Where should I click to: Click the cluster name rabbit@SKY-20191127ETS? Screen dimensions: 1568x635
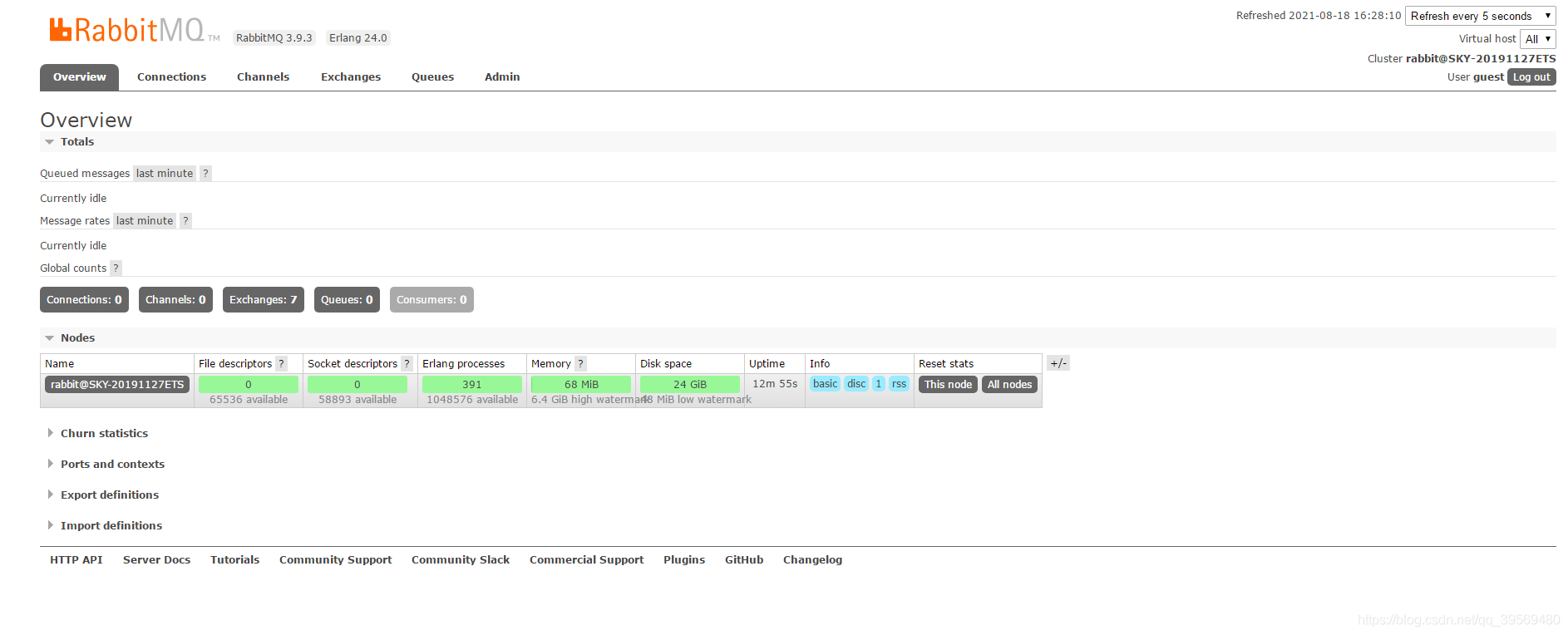[1481, 58]
